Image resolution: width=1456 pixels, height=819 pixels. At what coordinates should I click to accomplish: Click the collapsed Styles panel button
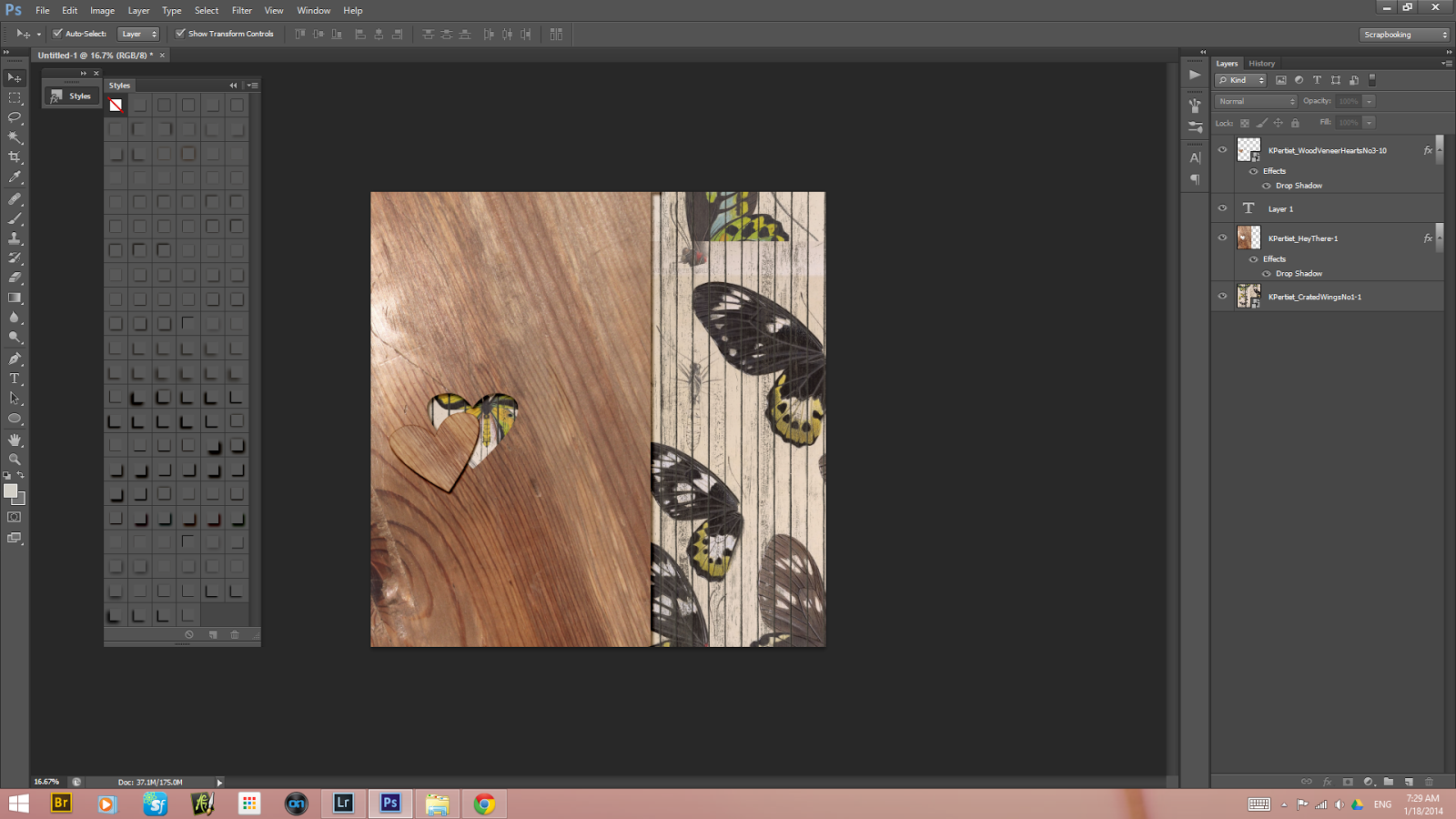pos(71,96)
